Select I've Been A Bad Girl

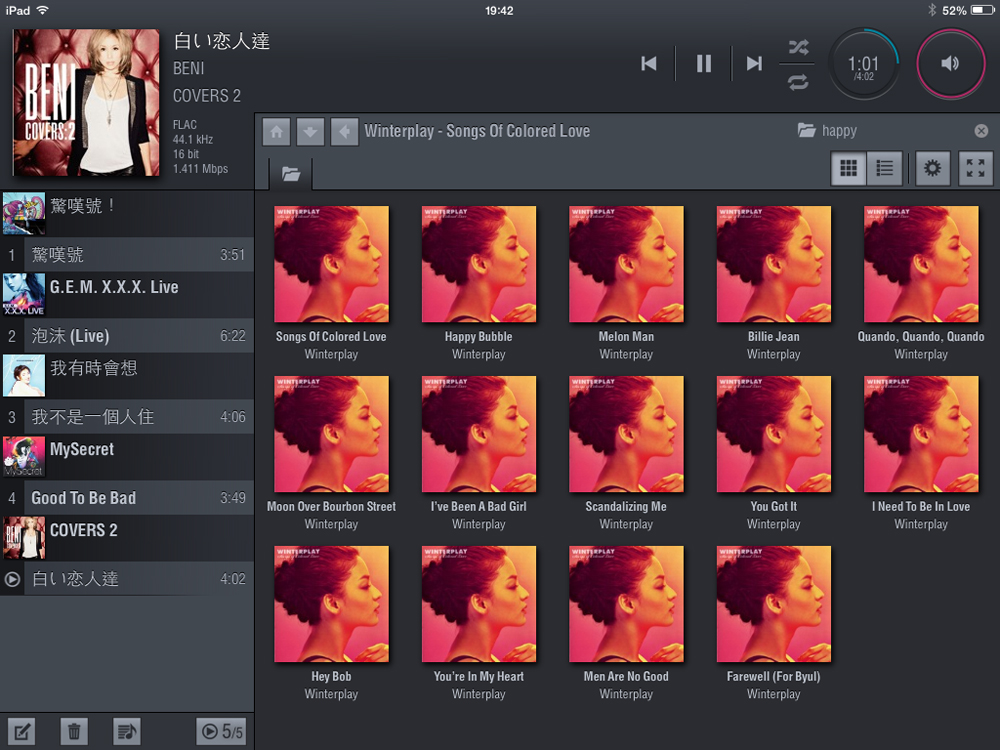478,451
